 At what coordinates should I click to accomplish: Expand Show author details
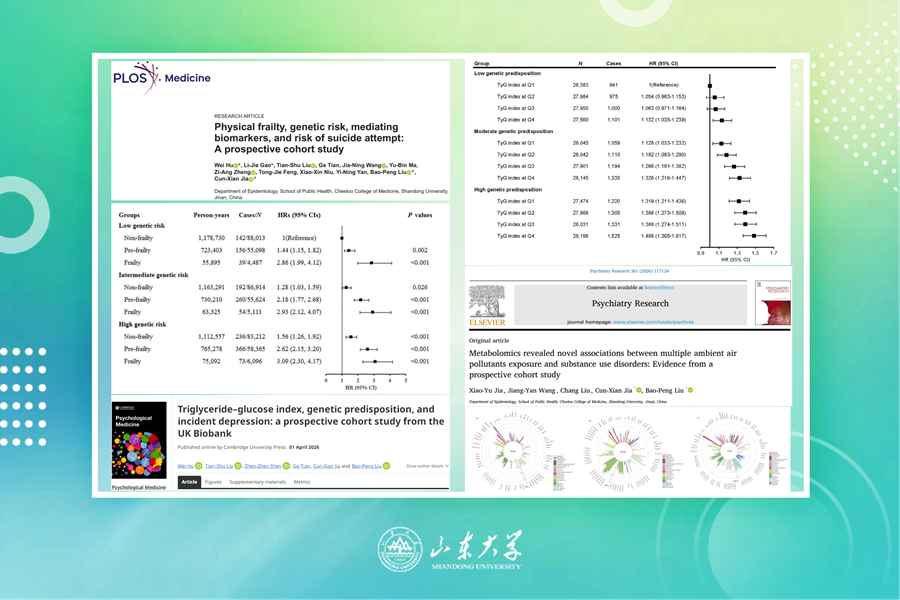tap(427, 466)
